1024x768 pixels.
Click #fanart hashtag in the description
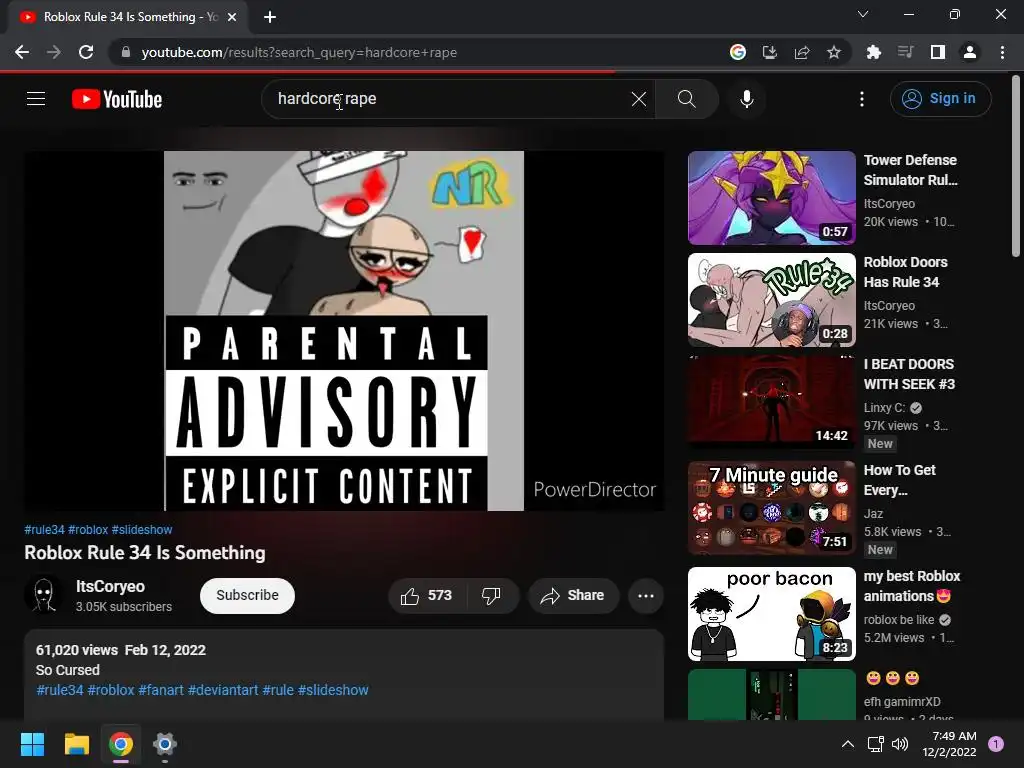(161, 690)
